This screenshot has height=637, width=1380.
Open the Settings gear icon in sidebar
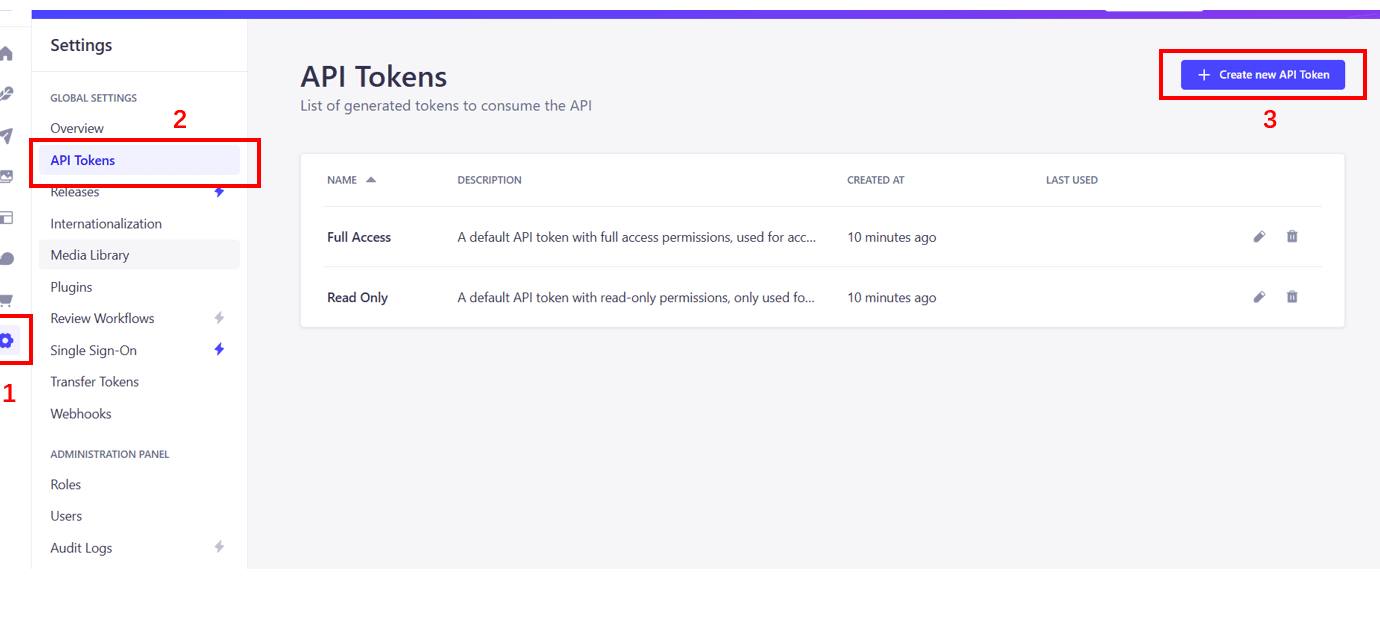(x=8, y=339)
